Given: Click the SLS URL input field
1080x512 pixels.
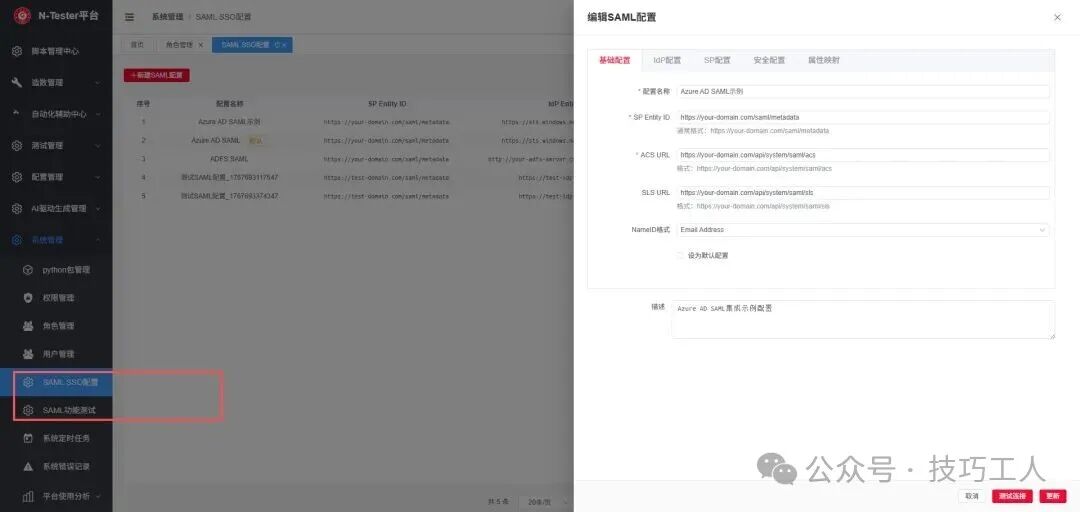Looking at the screenshot, I should [x=862, y=193].
